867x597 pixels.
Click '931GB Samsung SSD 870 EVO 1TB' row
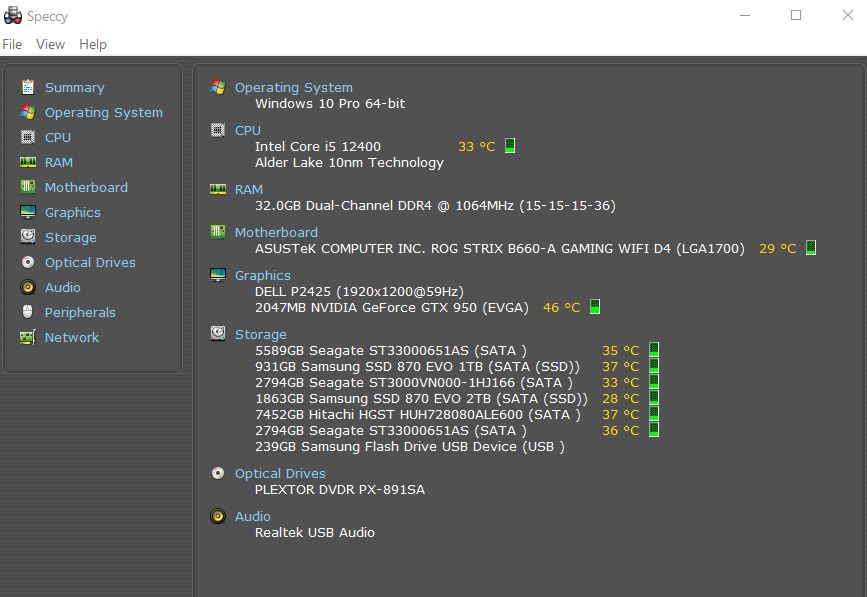point(417,366)
